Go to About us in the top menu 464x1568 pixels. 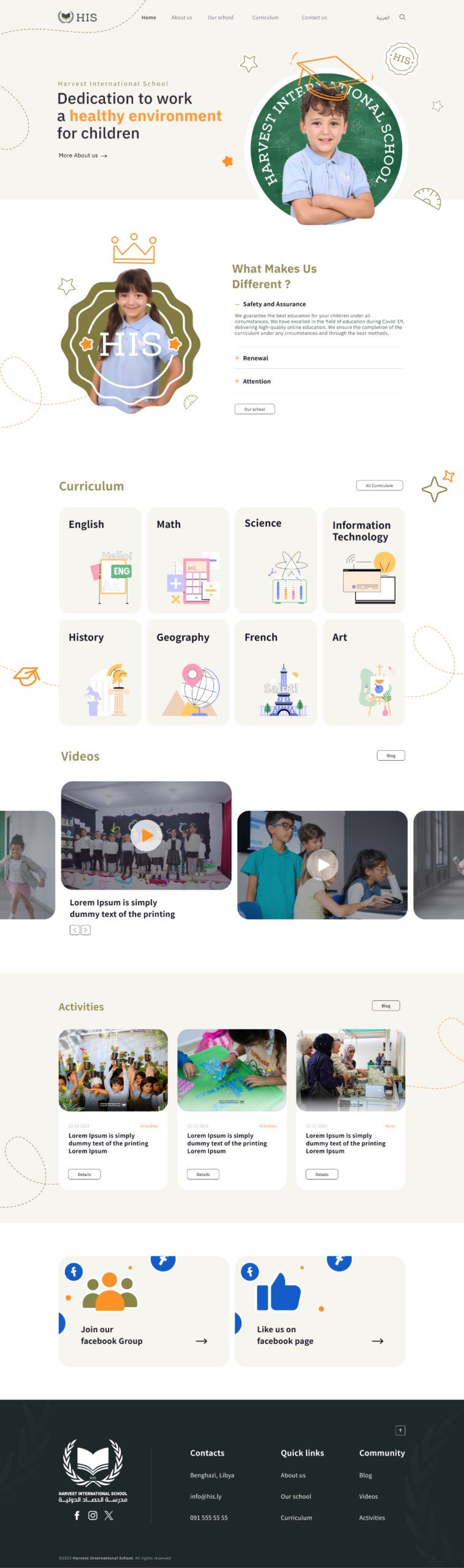point(181,18)
